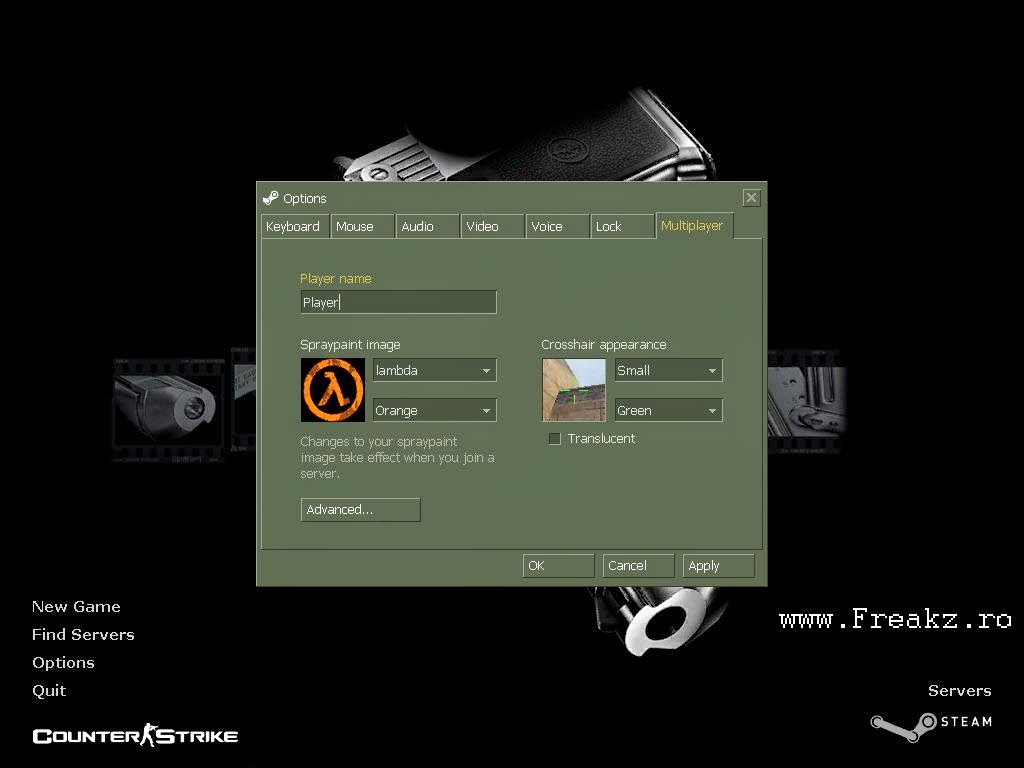Switch to the Keyboard tab

click(x=295, y=227)
